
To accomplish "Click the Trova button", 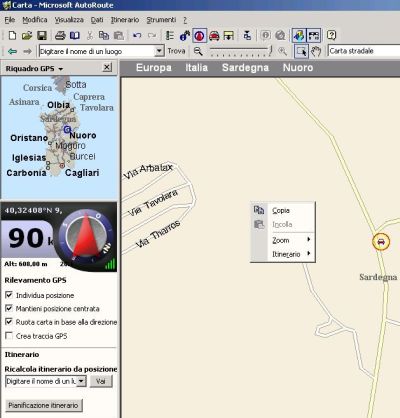I will pos(176,51).
